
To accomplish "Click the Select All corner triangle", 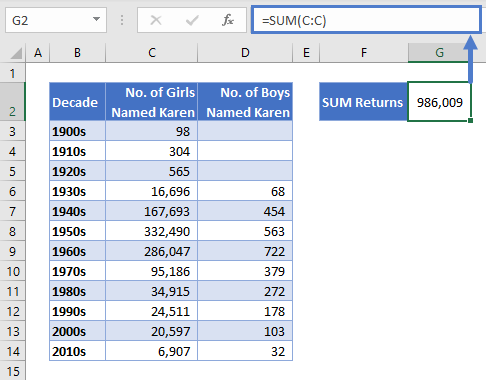I will point(15,53).
